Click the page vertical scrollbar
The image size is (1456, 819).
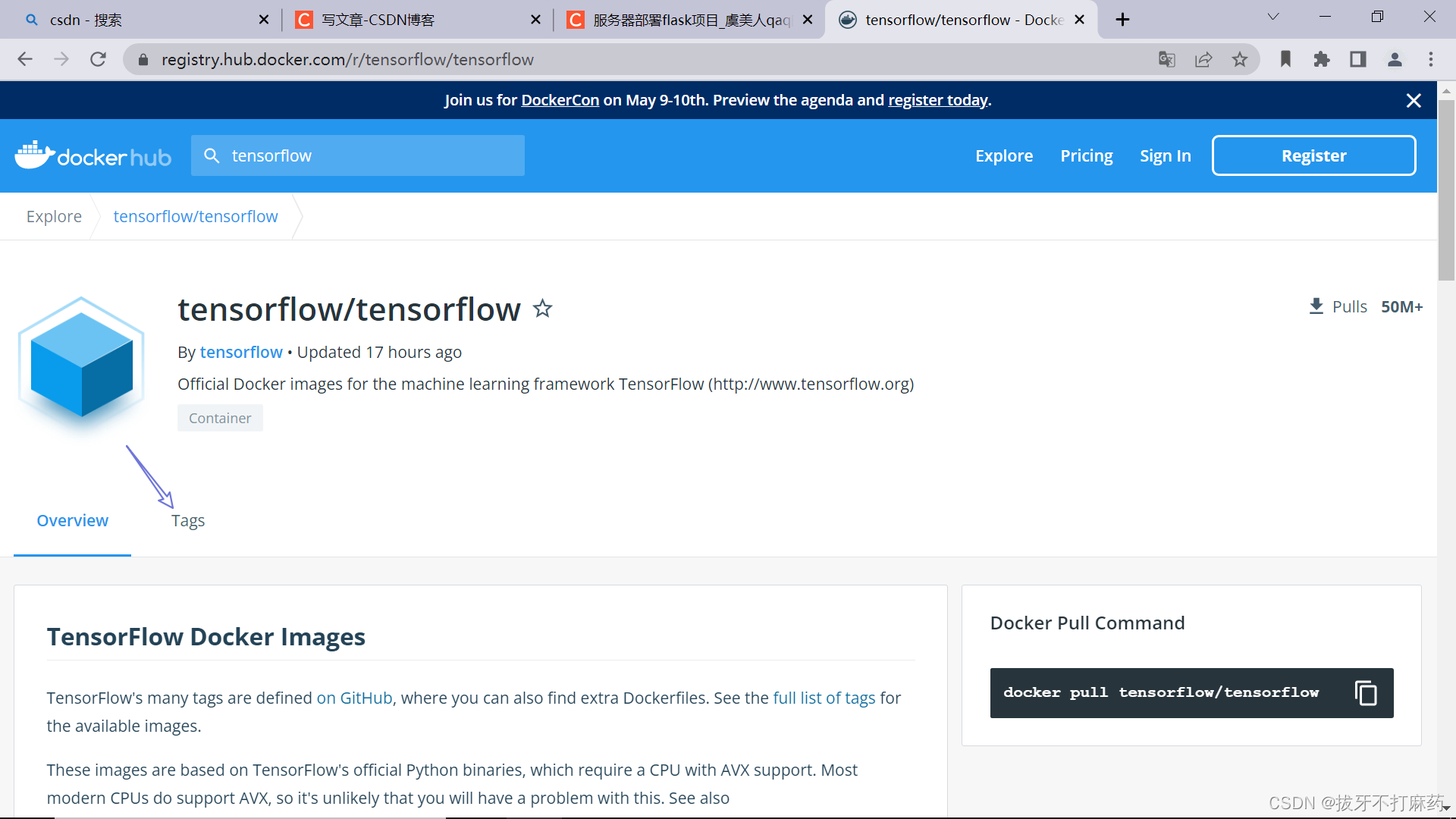[x=1446, y=190]
